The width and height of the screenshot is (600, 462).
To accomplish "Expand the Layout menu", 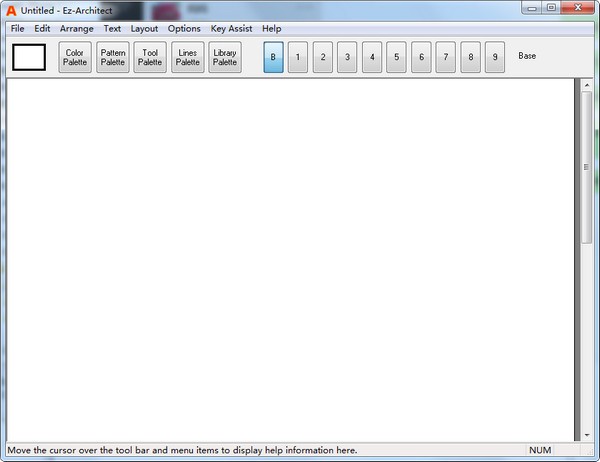I will point(144,29).
